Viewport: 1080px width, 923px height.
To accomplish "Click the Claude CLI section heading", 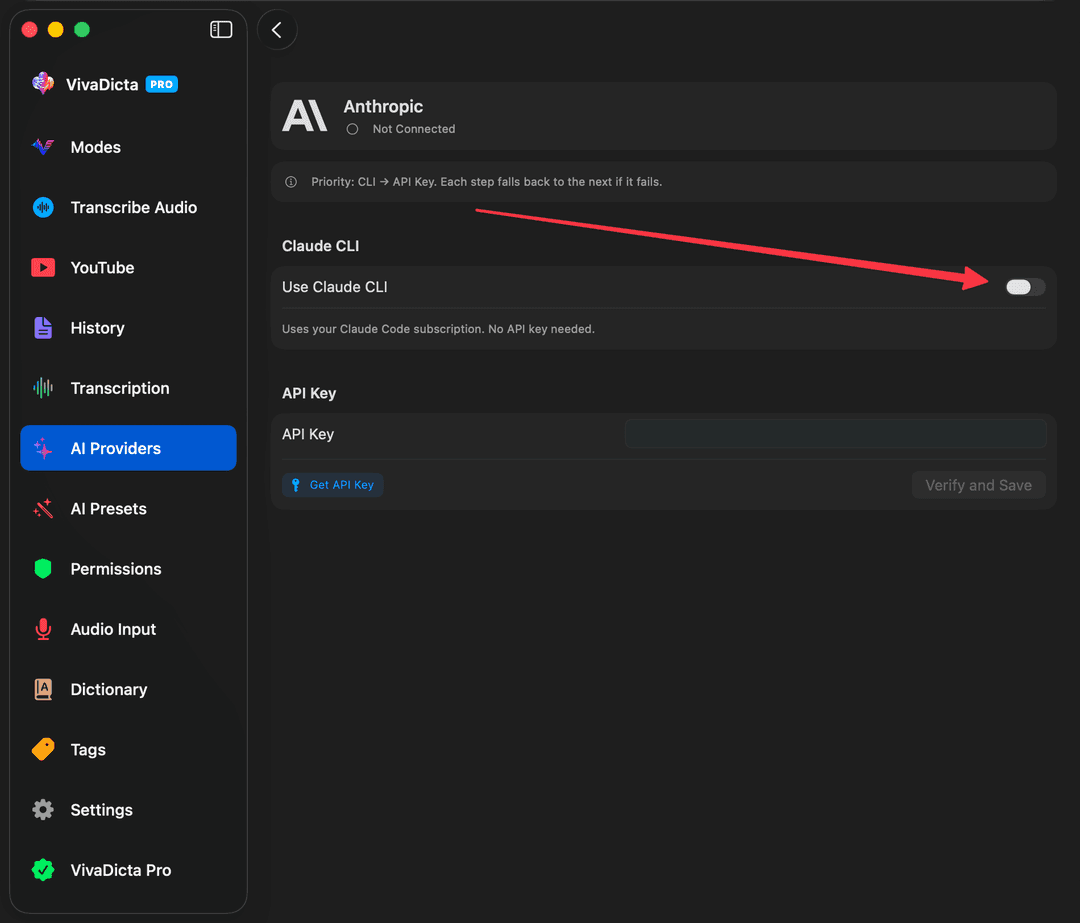I will coord(320,246).
